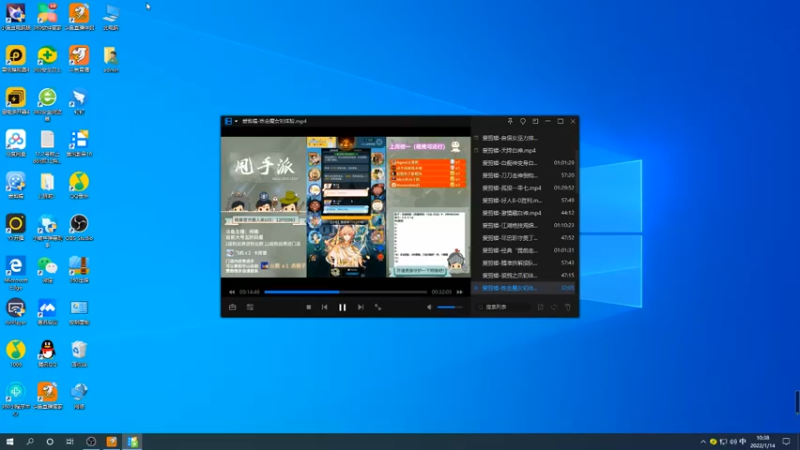This screenshot has width=800, height=450.
Task: Play the playlist video lasting 01:01:29
Action: (525, 163)
